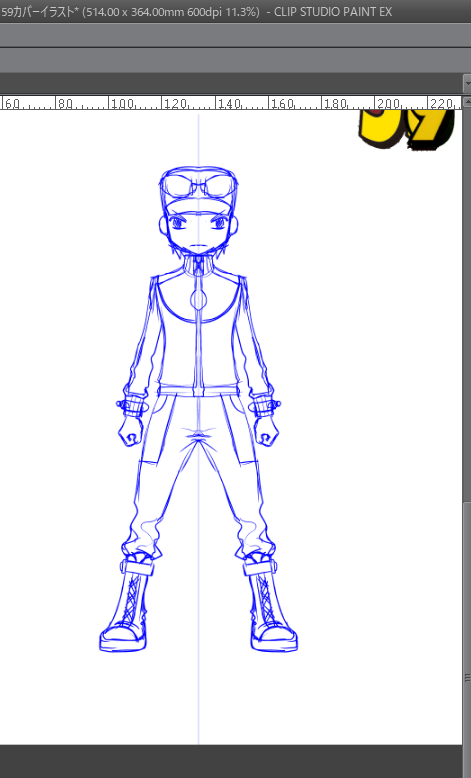Click the title text '59カバーイラスト*'
The width and height of the screenshot is (471, 778).
point(40,11)
